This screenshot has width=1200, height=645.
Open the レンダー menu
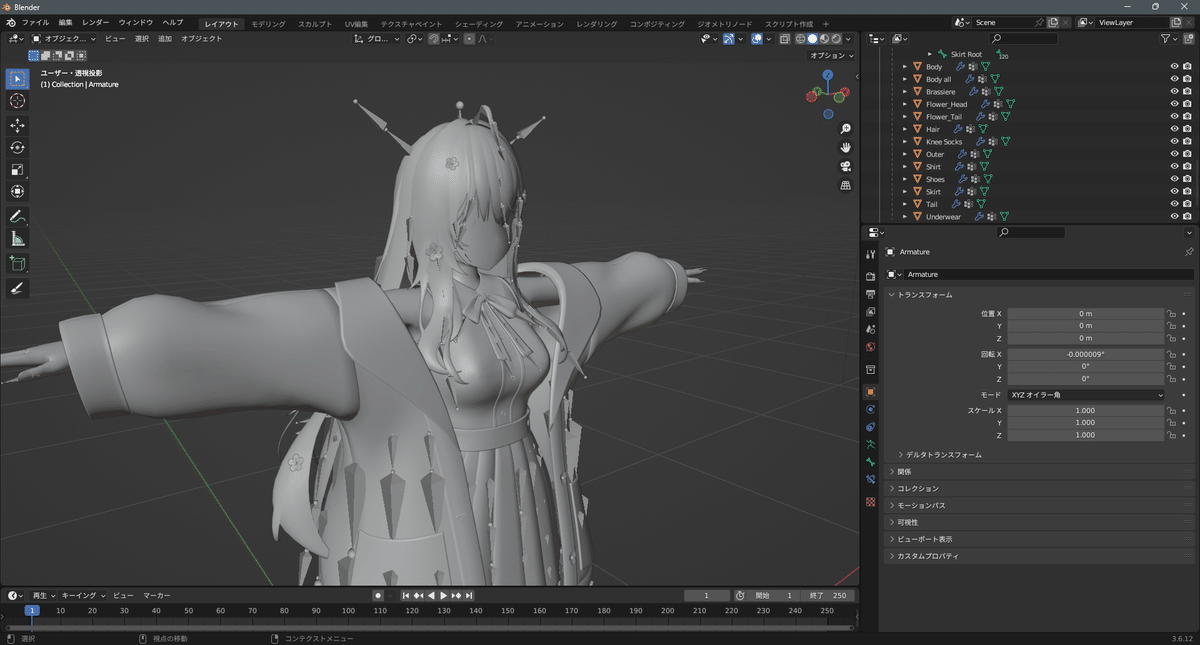95,22
